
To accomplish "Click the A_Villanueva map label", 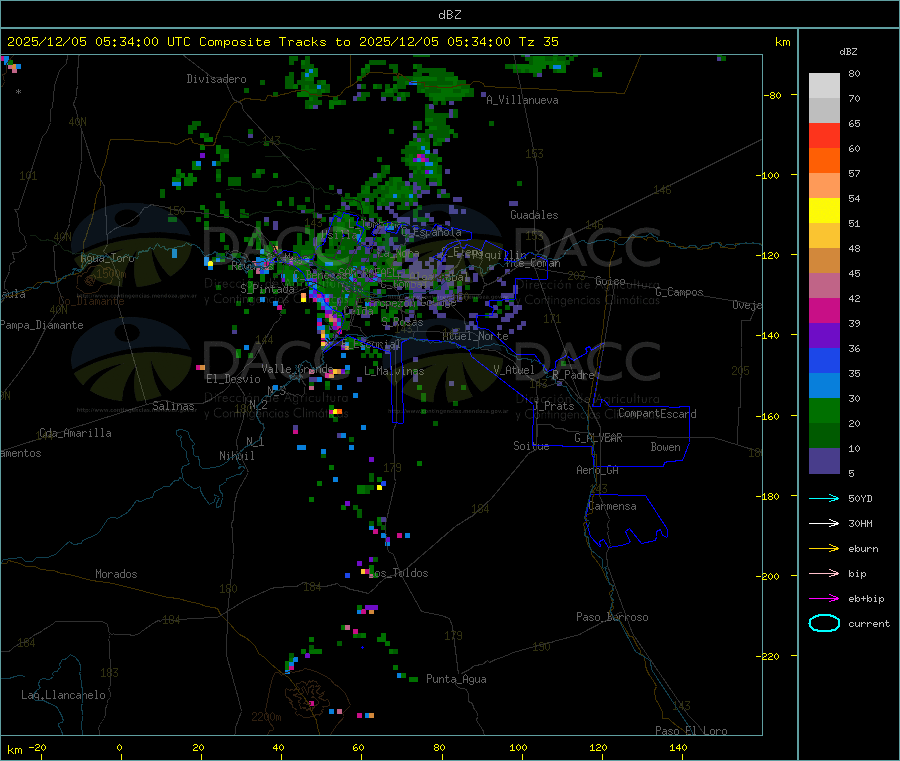I will click(x=522, y=100).
